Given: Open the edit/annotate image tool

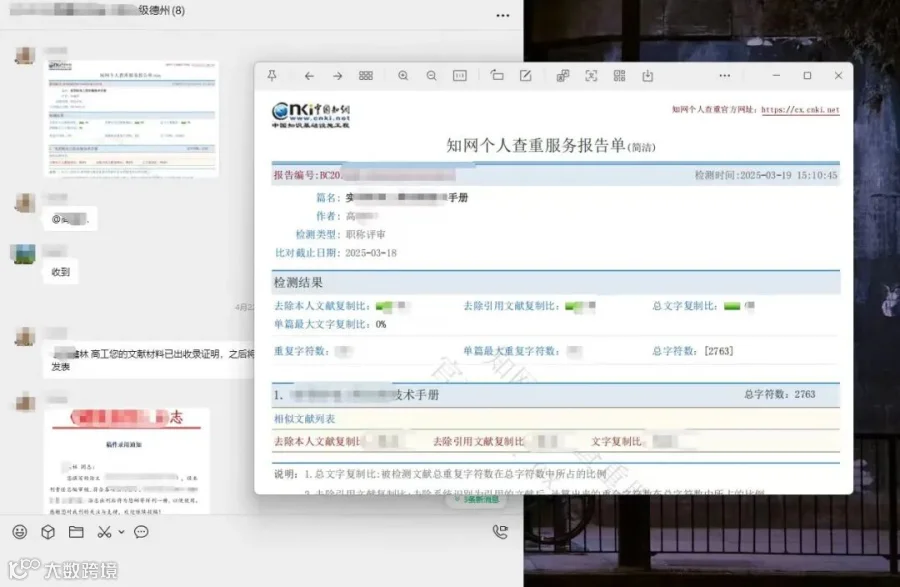Looking at the screenshot, I should coord(525,76).
